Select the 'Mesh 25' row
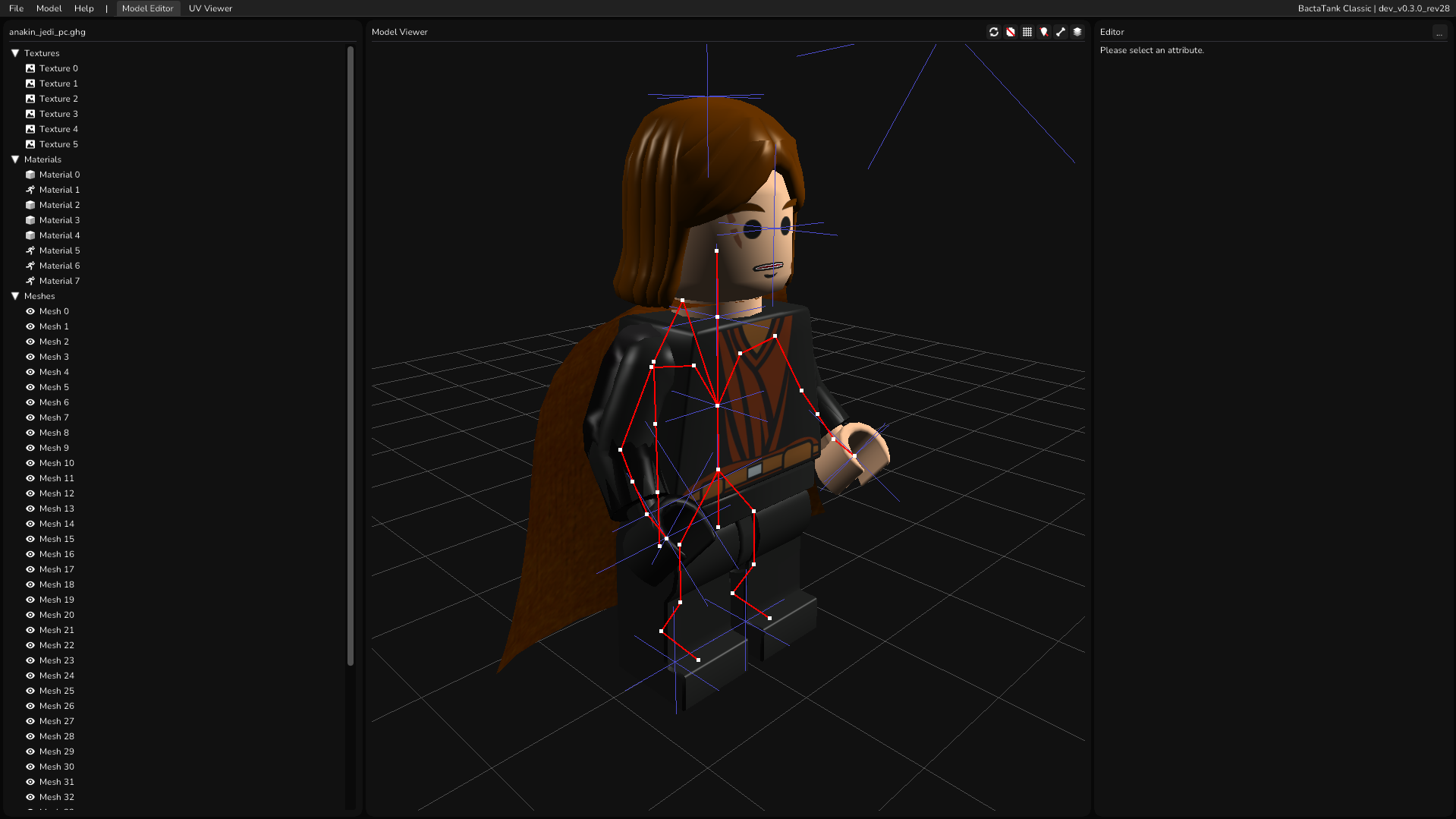This screenshot has width=1456, height=819. pyautogui.click(x=175, y=691)
